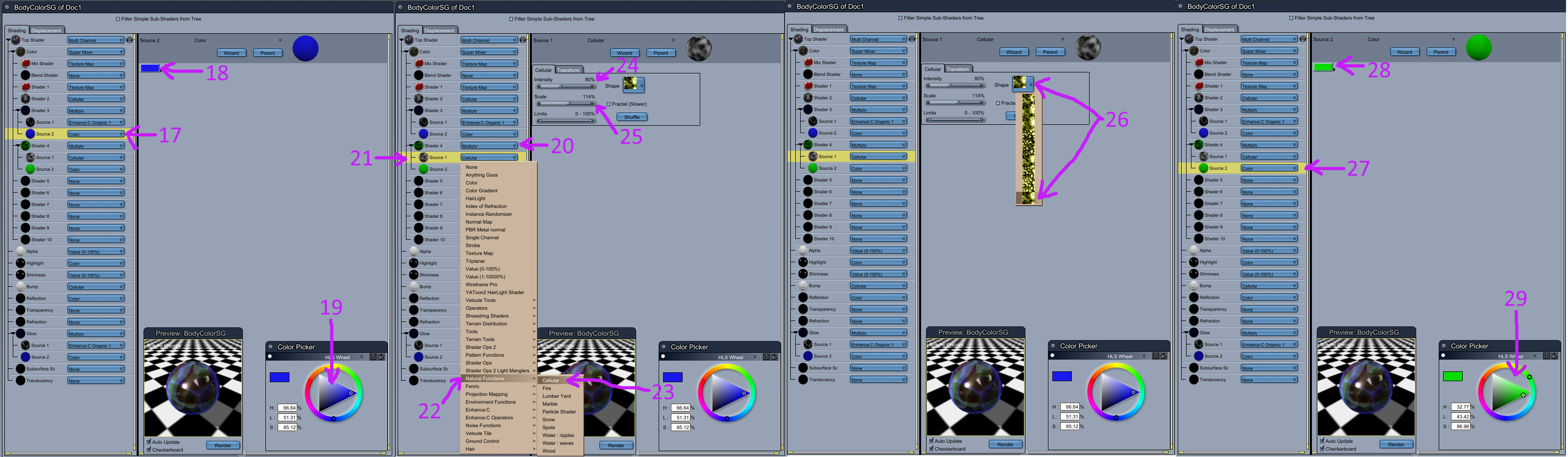The image size is (1568, 457).
Task: Click the large blue preview sphere in leftmost window
Action: coord(306,48)
